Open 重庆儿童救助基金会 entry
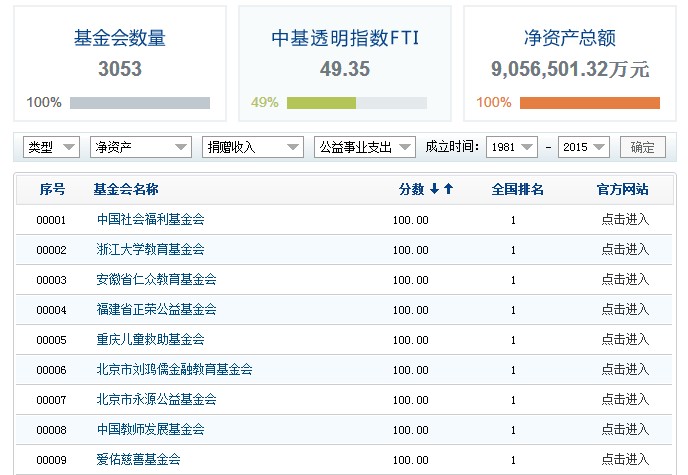Viewport: 688px width, 475px height. pos(150,340)
